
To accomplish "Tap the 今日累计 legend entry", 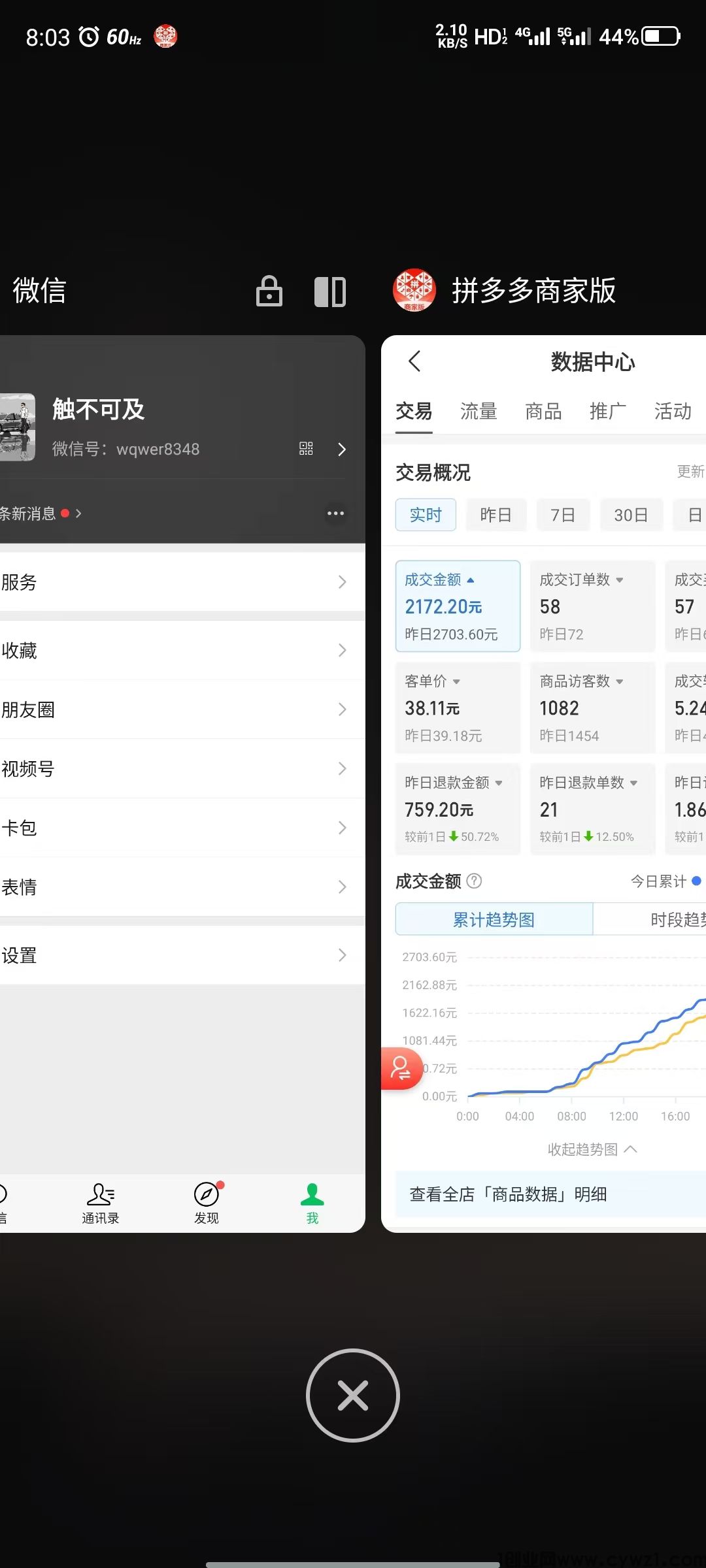I will tap(665, 881).
